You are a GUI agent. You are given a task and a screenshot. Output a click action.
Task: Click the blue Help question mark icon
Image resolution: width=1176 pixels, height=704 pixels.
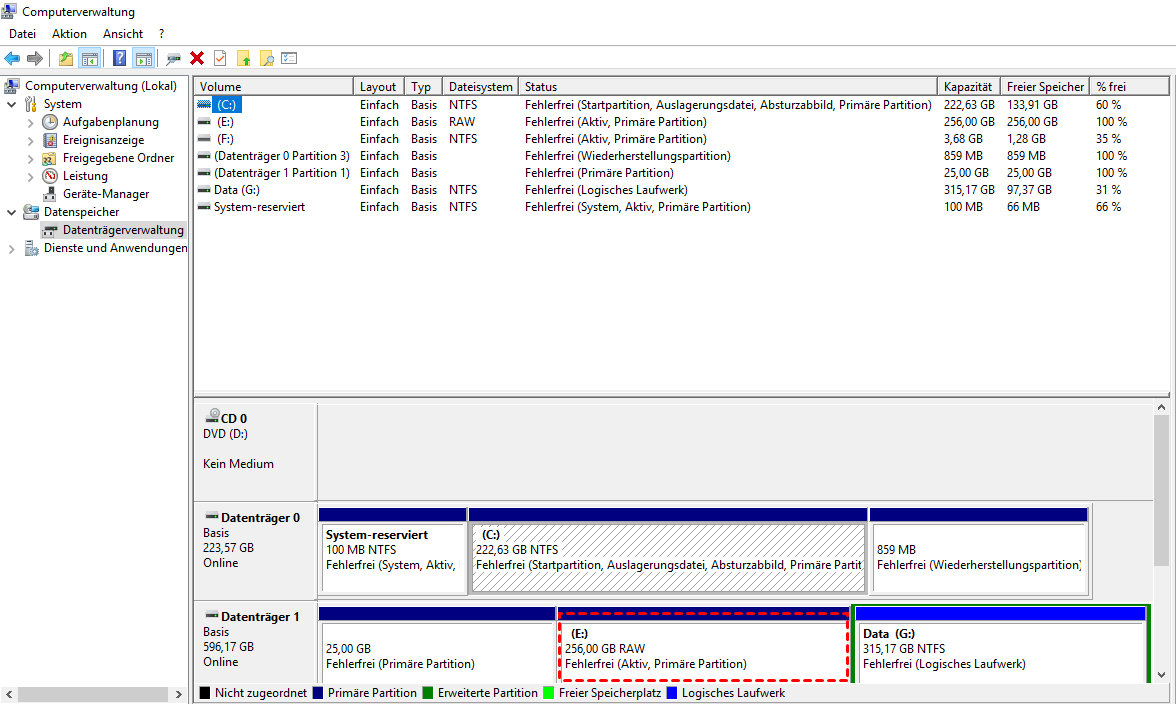pos(120,59)
